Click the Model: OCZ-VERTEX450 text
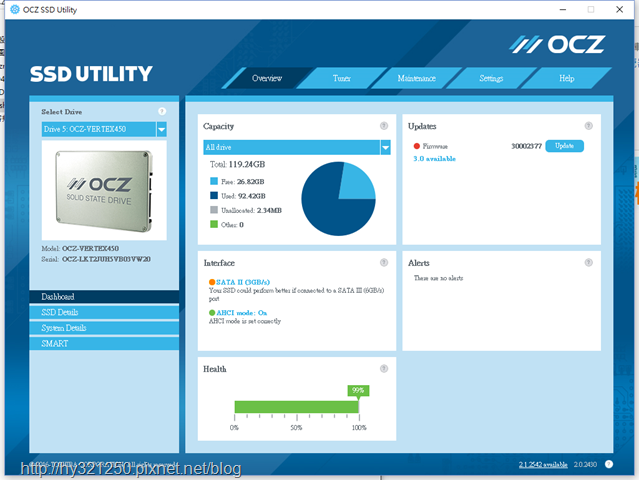This screenshot has height=480, width=639. pos(80,248)
